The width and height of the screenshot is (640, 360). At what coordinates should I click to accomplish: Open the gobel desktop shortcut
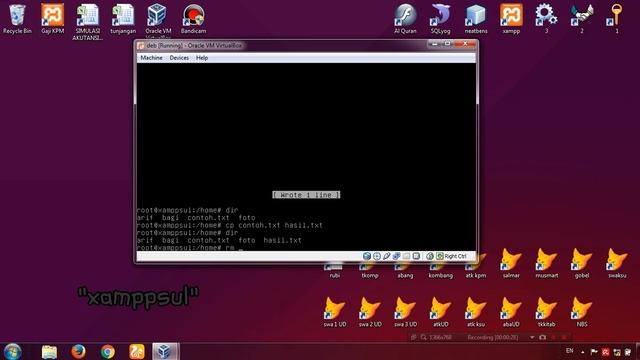582,263
